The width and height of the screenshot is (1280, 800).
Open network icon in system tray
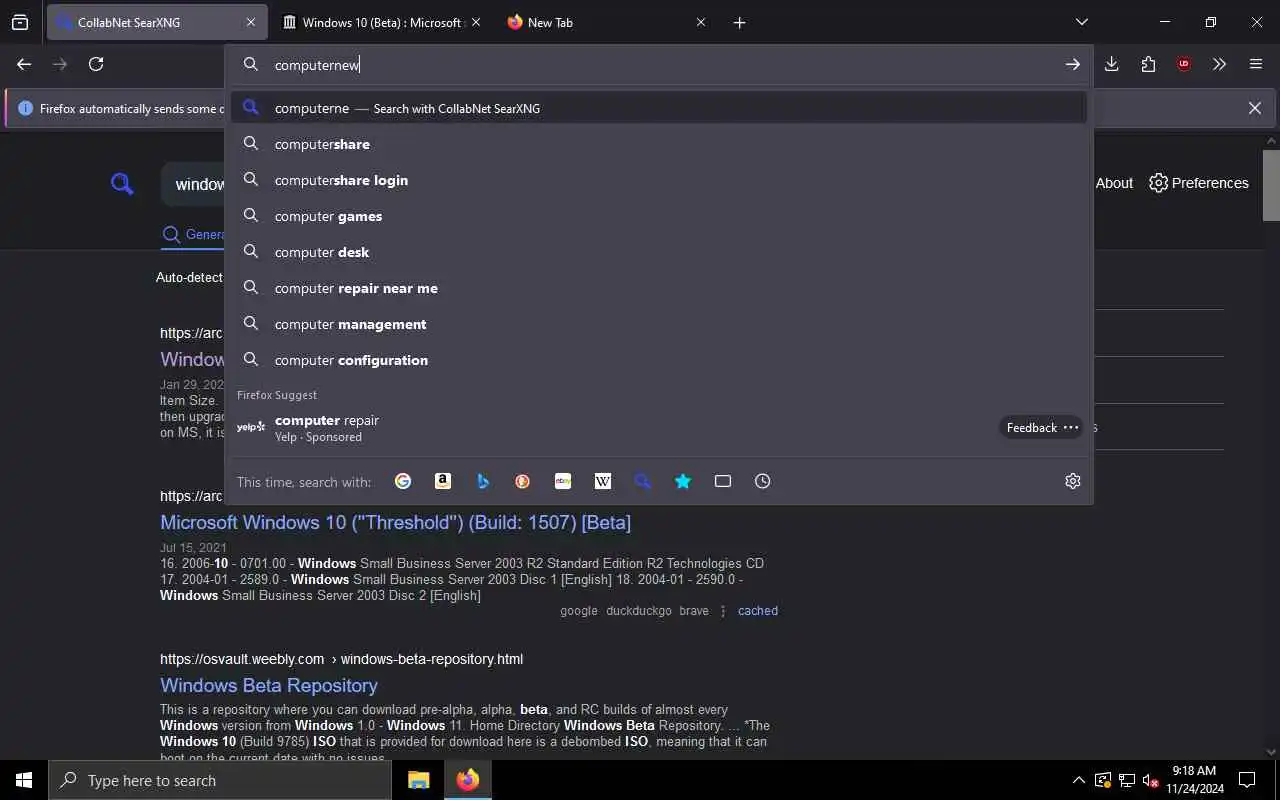[x=1126, y=780]
